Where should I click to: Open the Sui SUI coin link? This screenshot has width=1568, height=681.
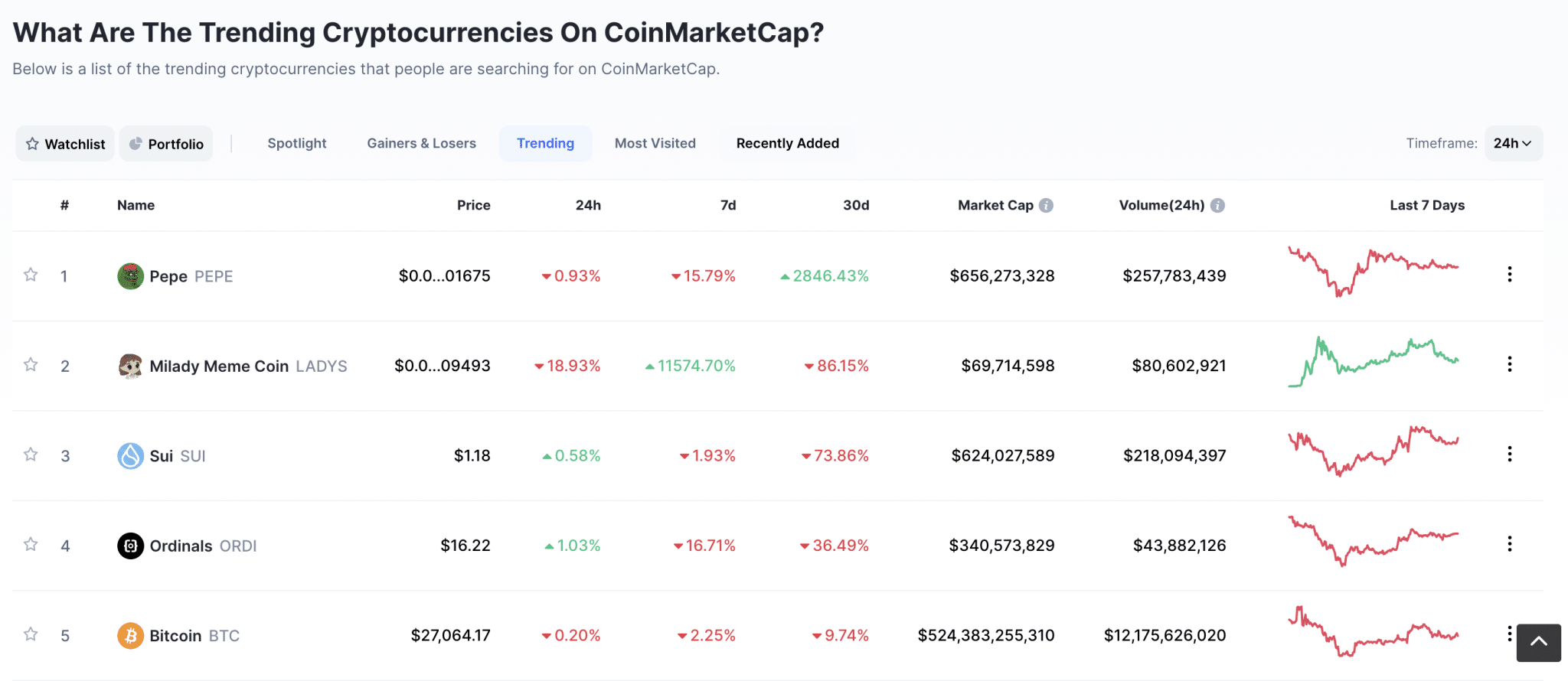(178, 456)
